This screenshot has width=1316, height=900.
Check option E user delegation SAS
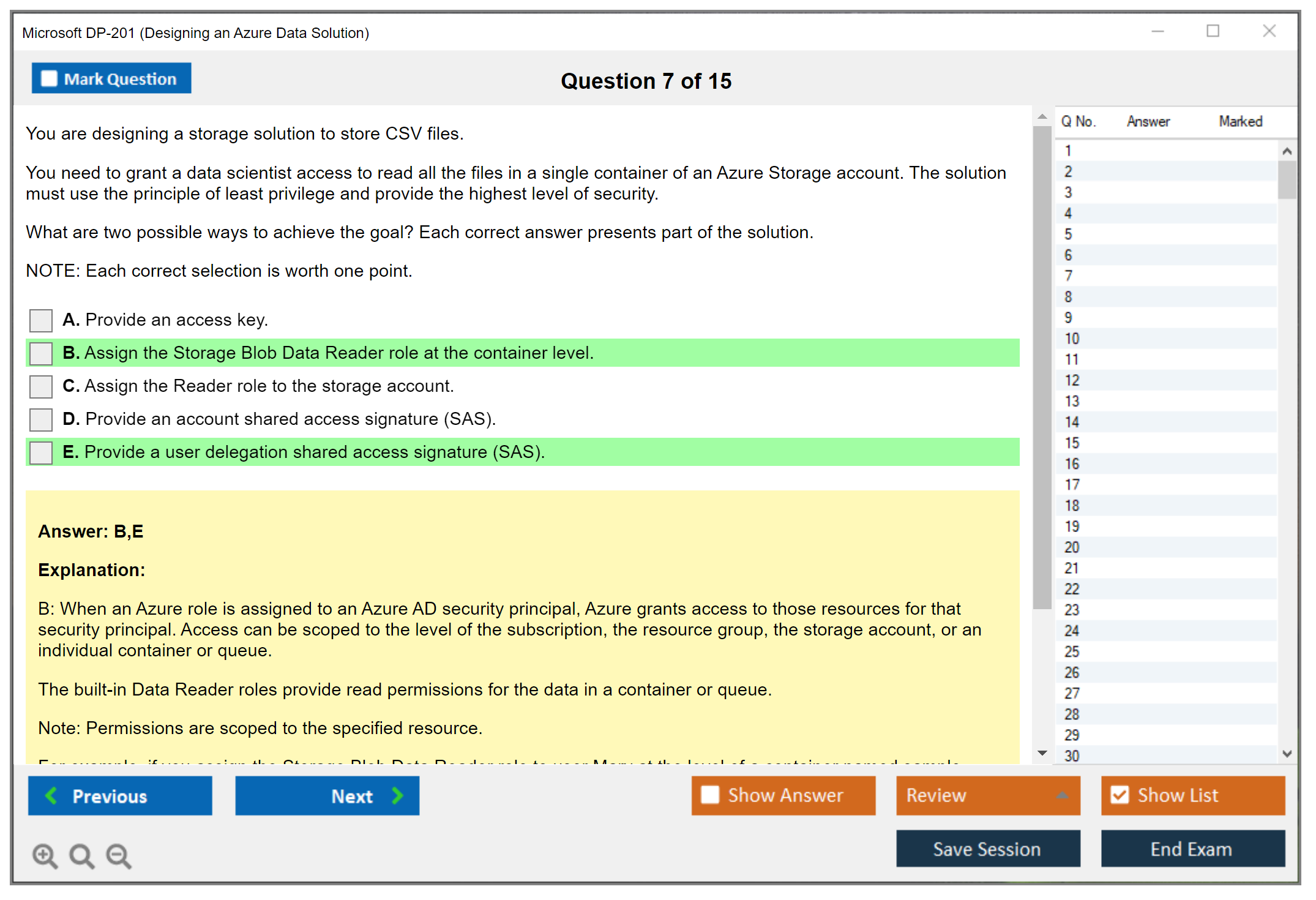pyautogui.click(x=41, y=452)
